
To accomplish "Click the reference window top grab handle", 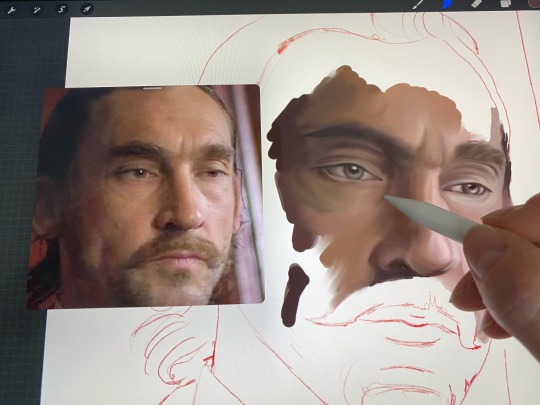I will point(152,89).
